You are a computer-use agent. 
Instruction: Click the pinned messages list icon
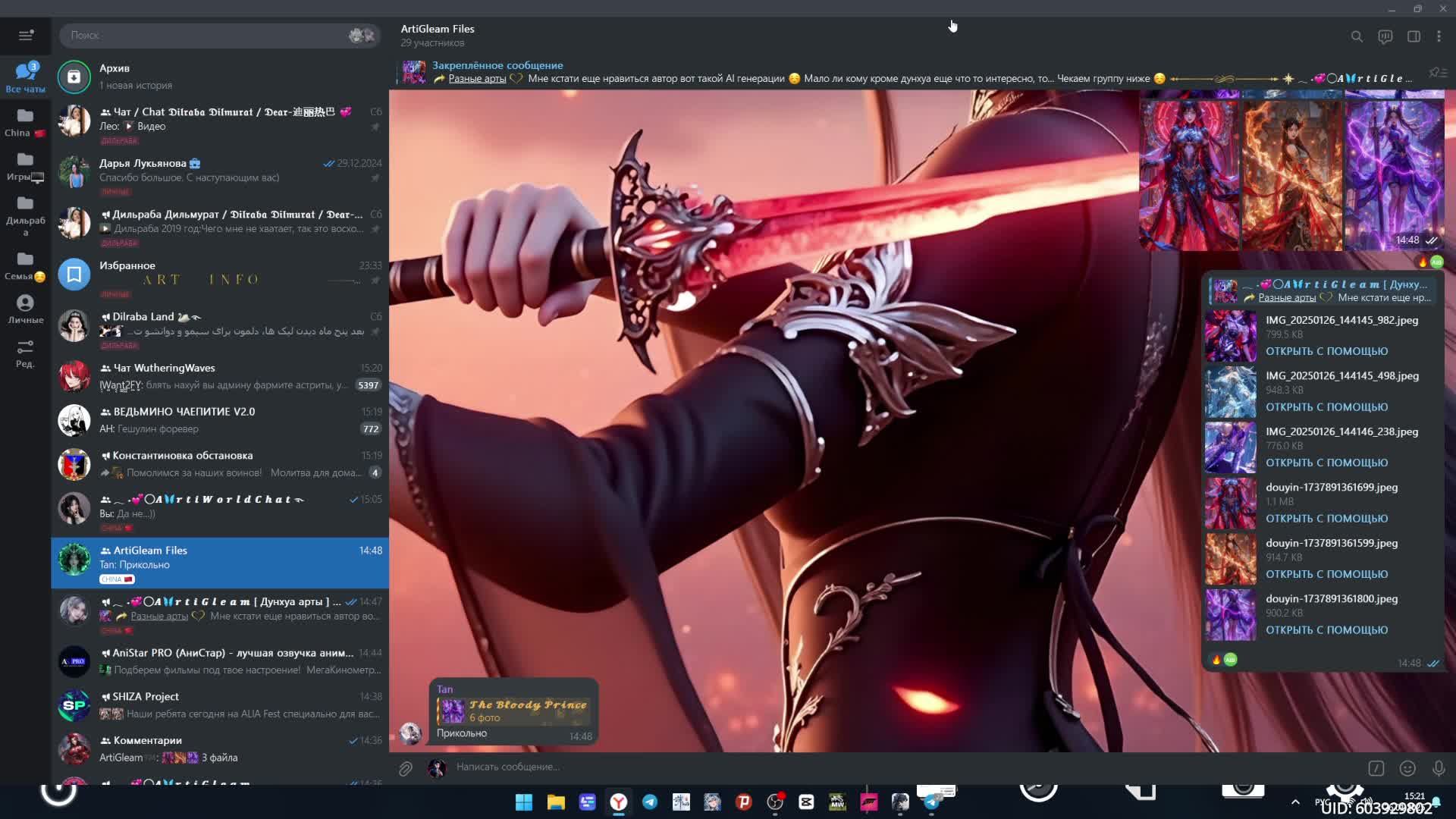click(x=1437, y=72)
